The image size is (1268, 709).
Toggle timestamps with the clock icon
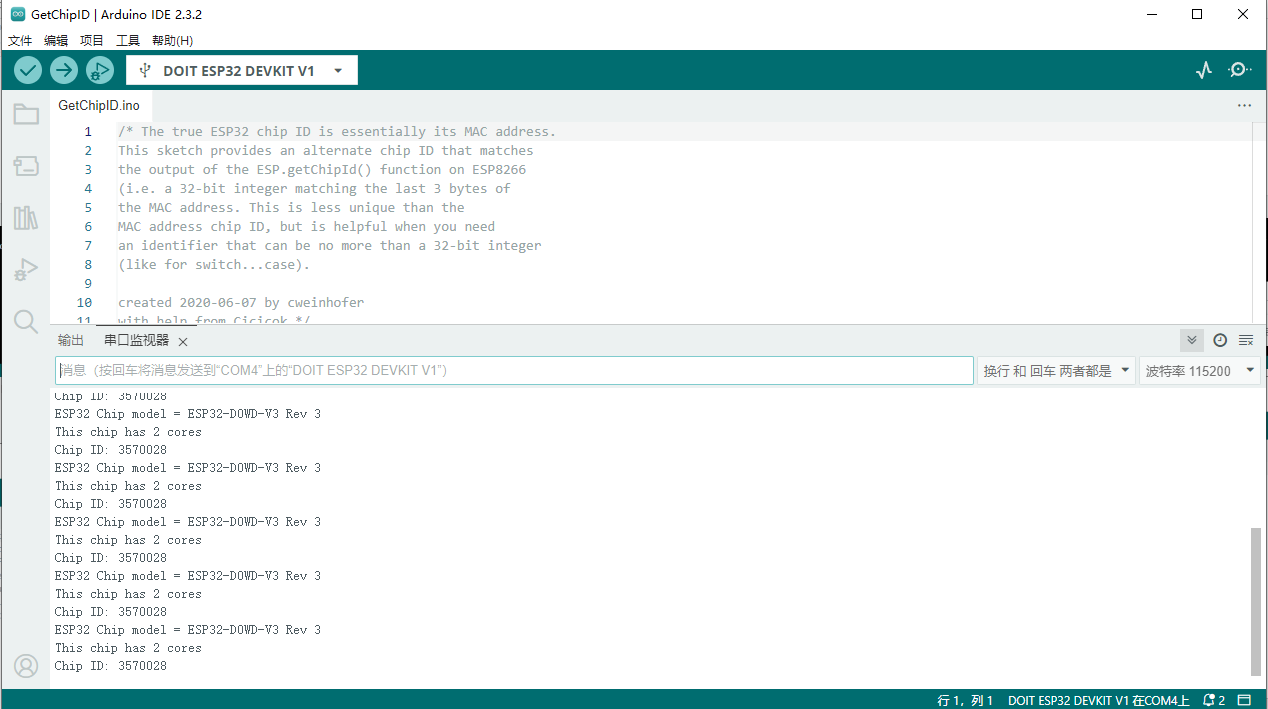[x=1219, y=339]
